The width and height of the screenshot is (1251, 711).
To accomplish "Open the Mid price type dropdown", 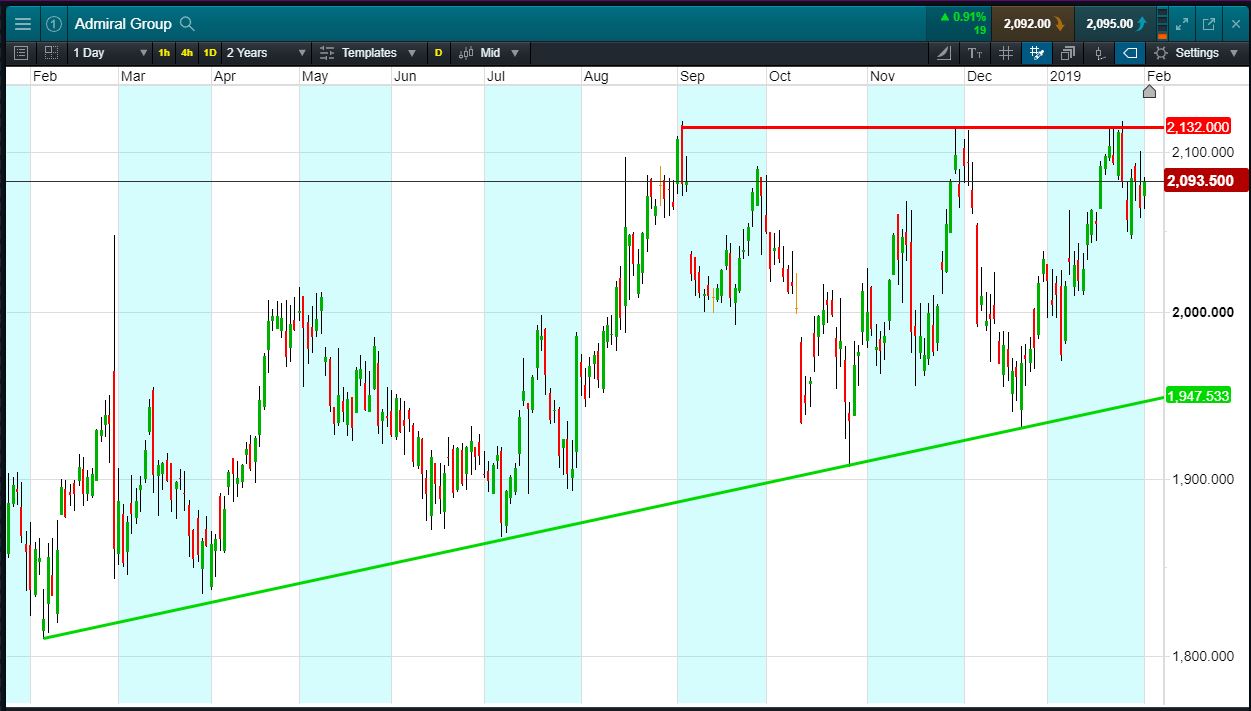I will [499, 53].
